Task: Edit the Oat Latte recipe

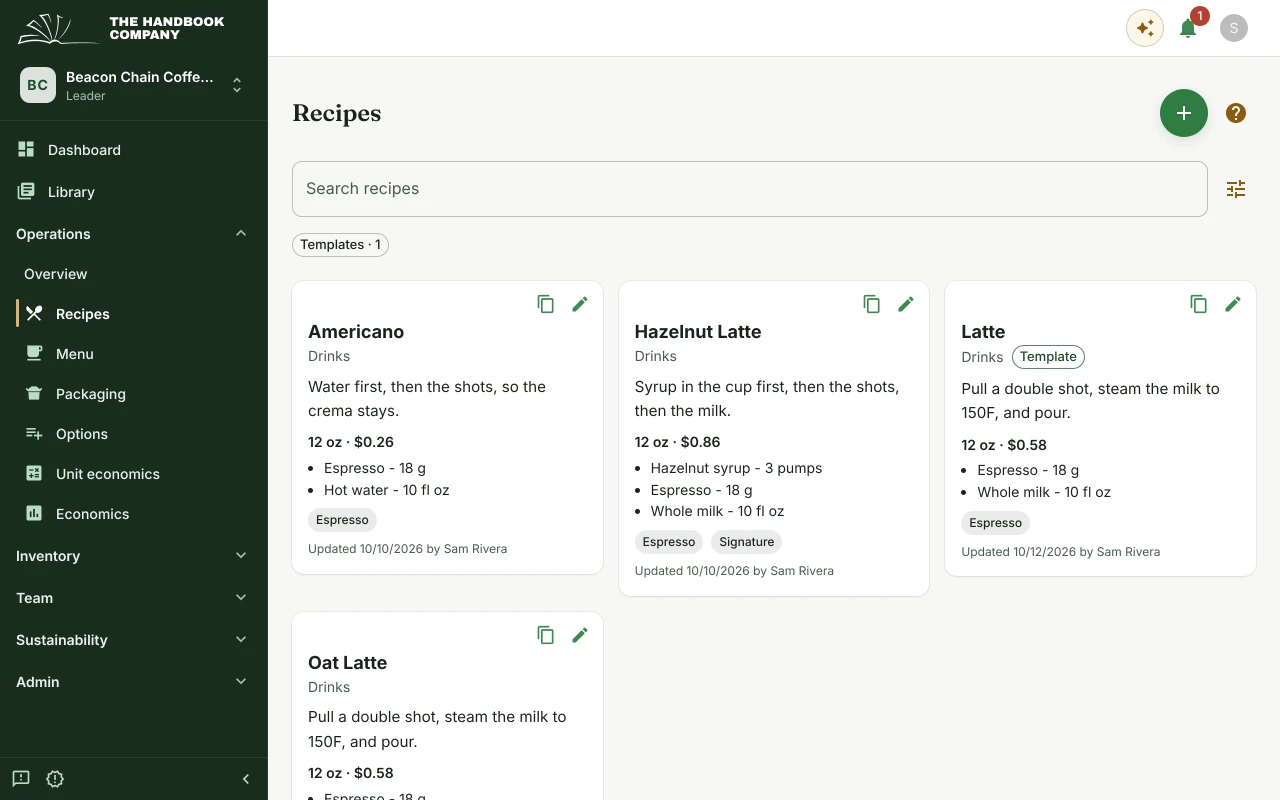Action: click(580, 635)
